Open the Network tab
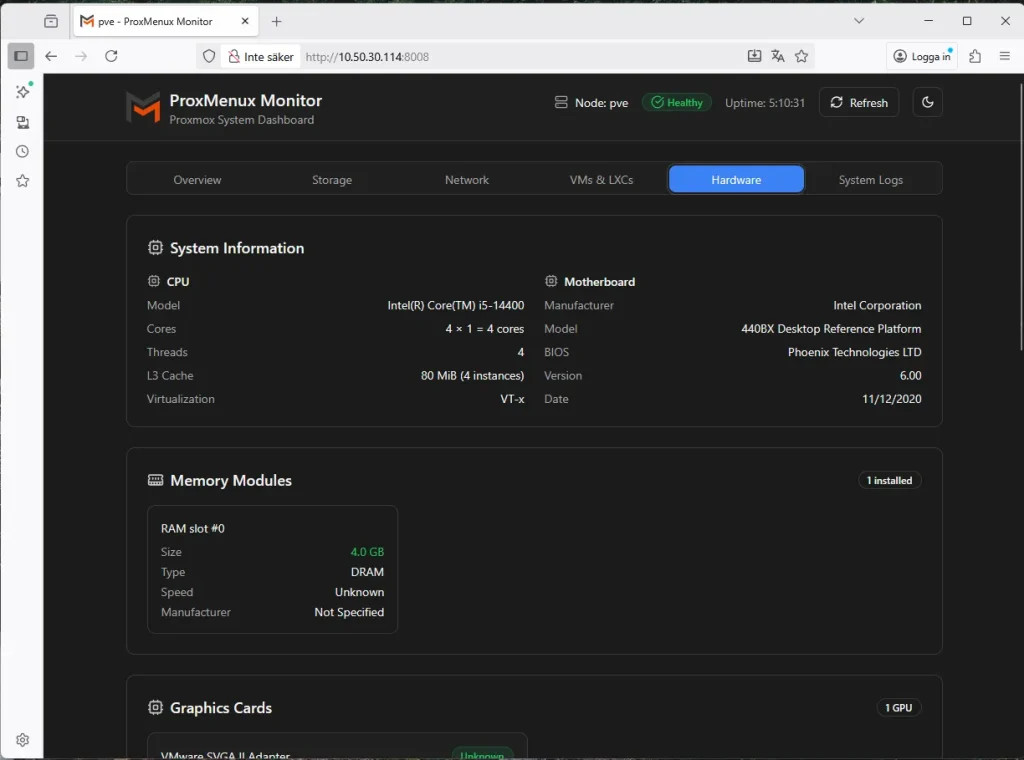 coord(467,180)
